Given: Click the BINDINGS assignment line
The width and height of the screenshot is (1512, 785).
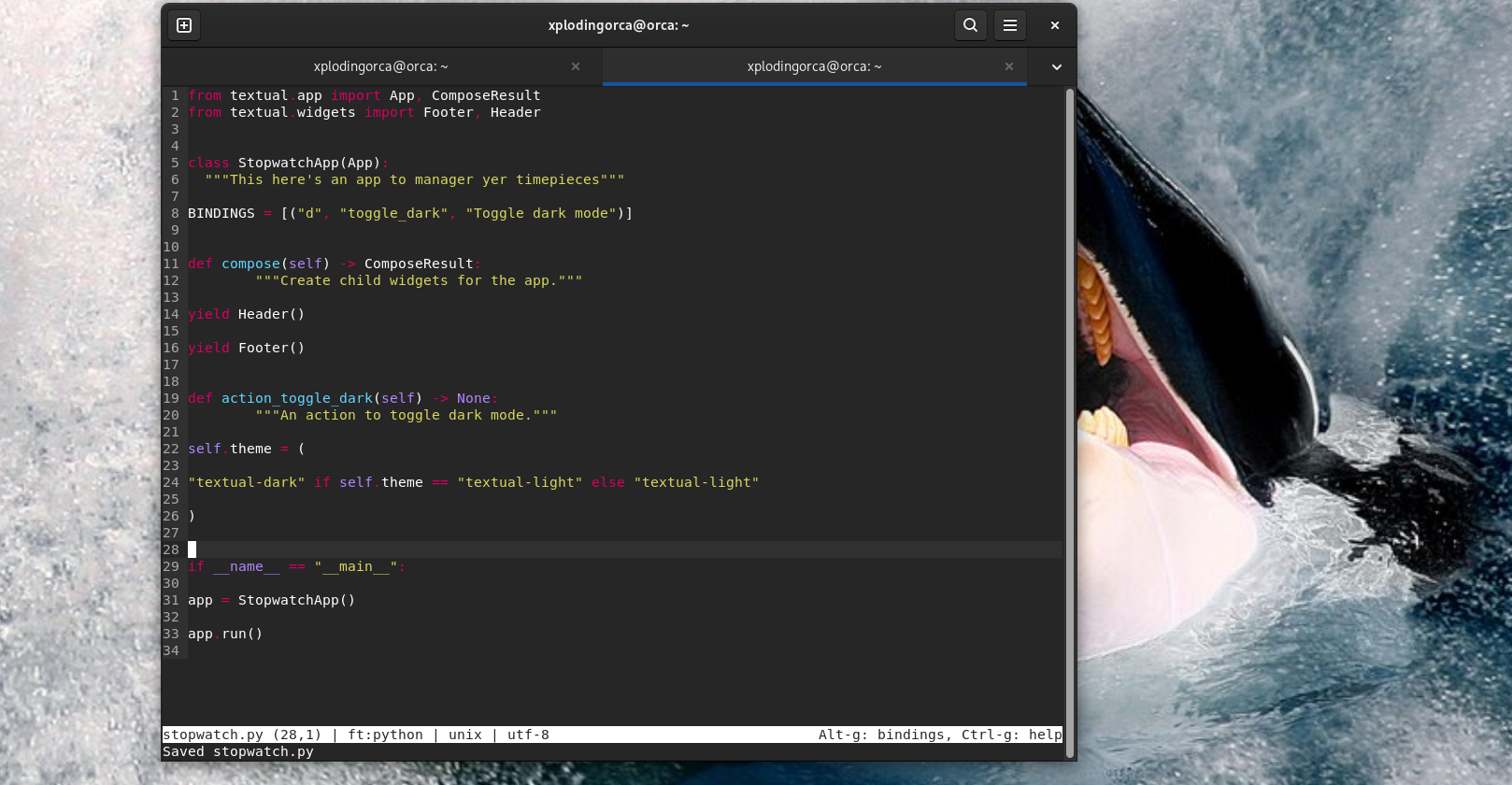Looking at the screenshot, I should click(410, 213).
